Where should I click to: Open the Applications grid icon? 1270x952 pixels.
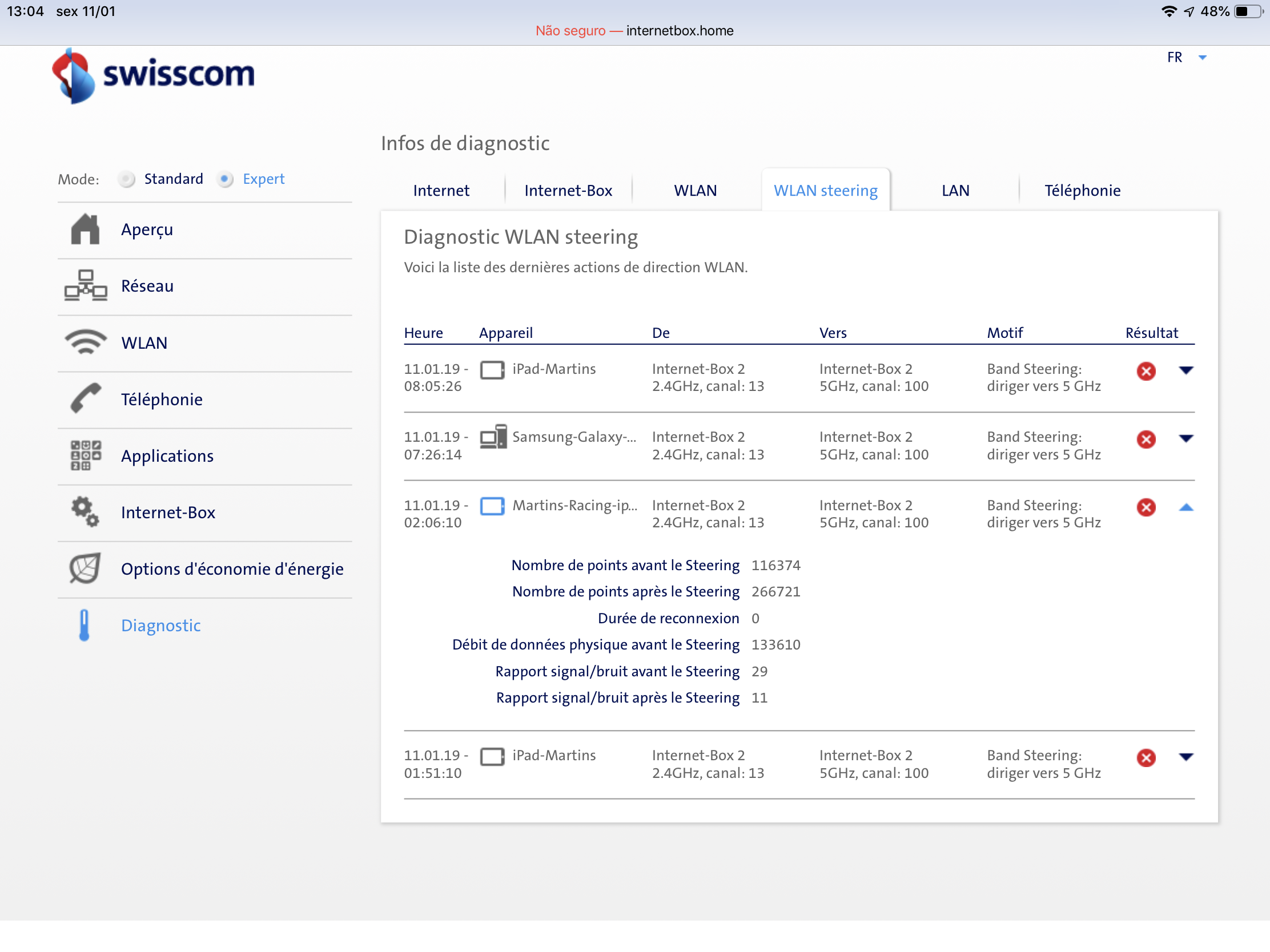pos(85,455)
